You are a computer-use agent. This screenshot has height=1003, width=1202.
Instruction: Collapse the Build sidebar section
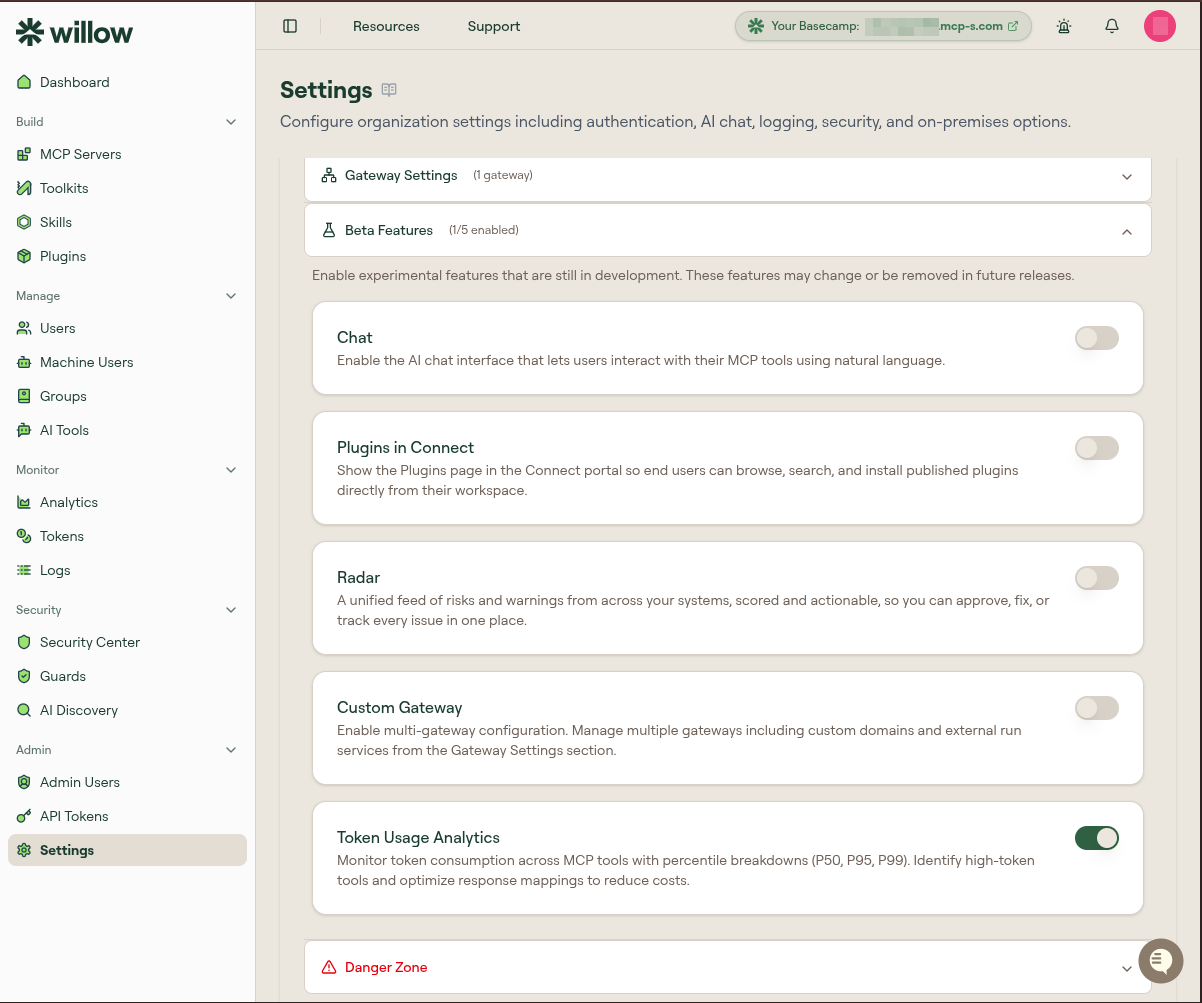231,122
